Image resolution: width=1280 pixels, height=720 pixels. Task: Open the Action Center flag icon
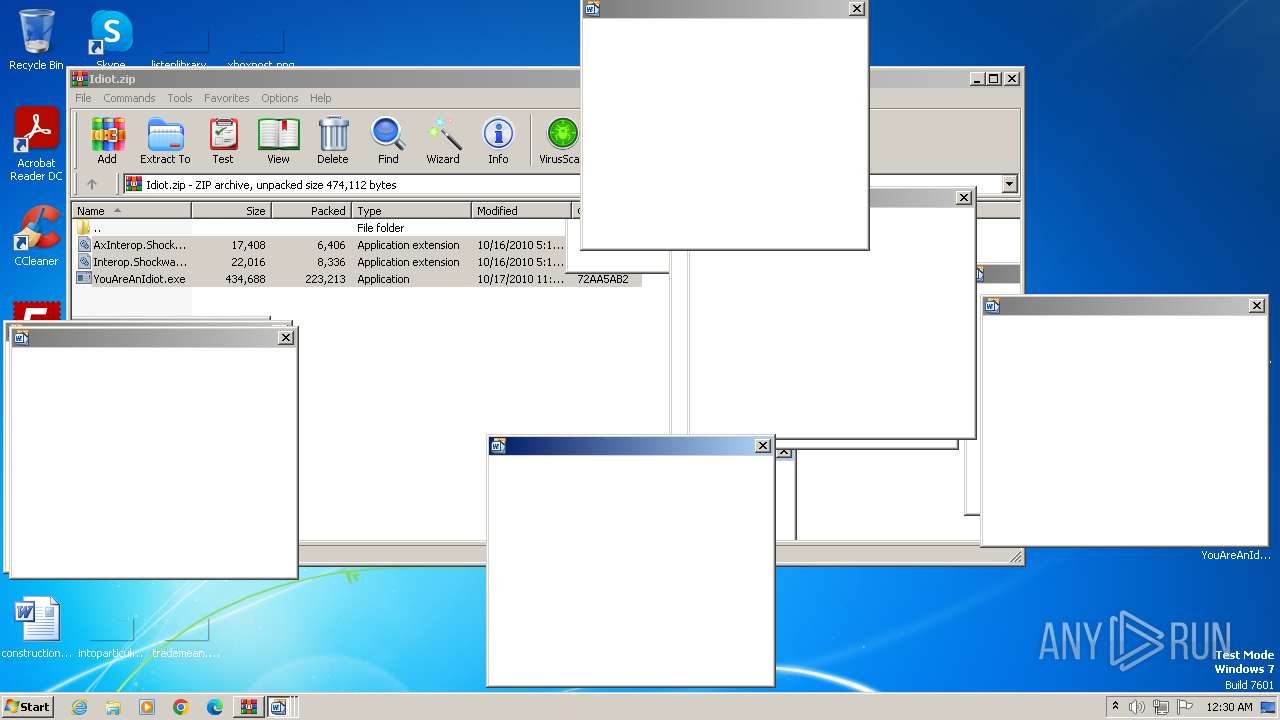click(1183, 707)
